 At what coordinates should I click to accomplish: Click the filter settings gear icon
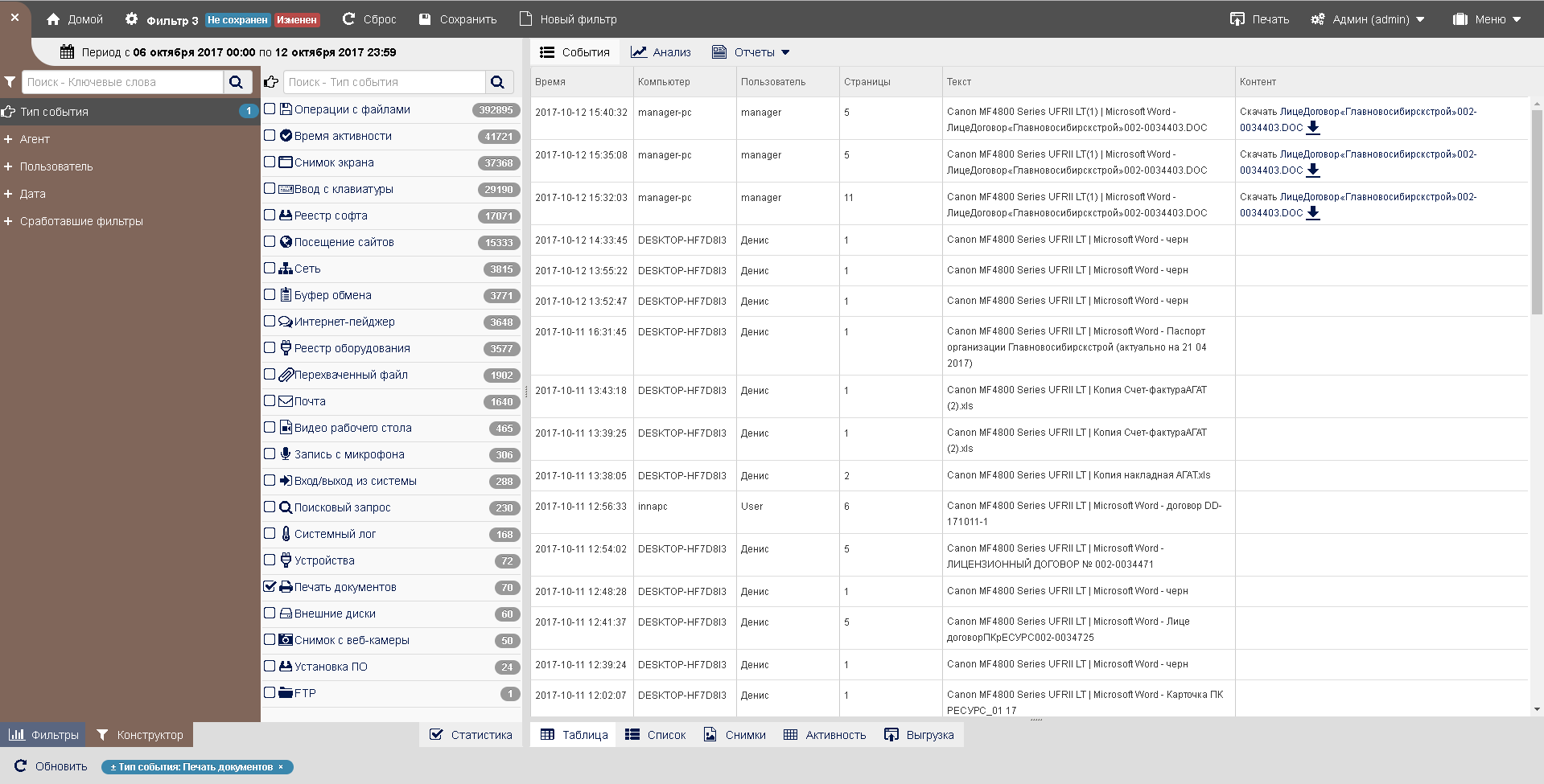tap(131, 19)
